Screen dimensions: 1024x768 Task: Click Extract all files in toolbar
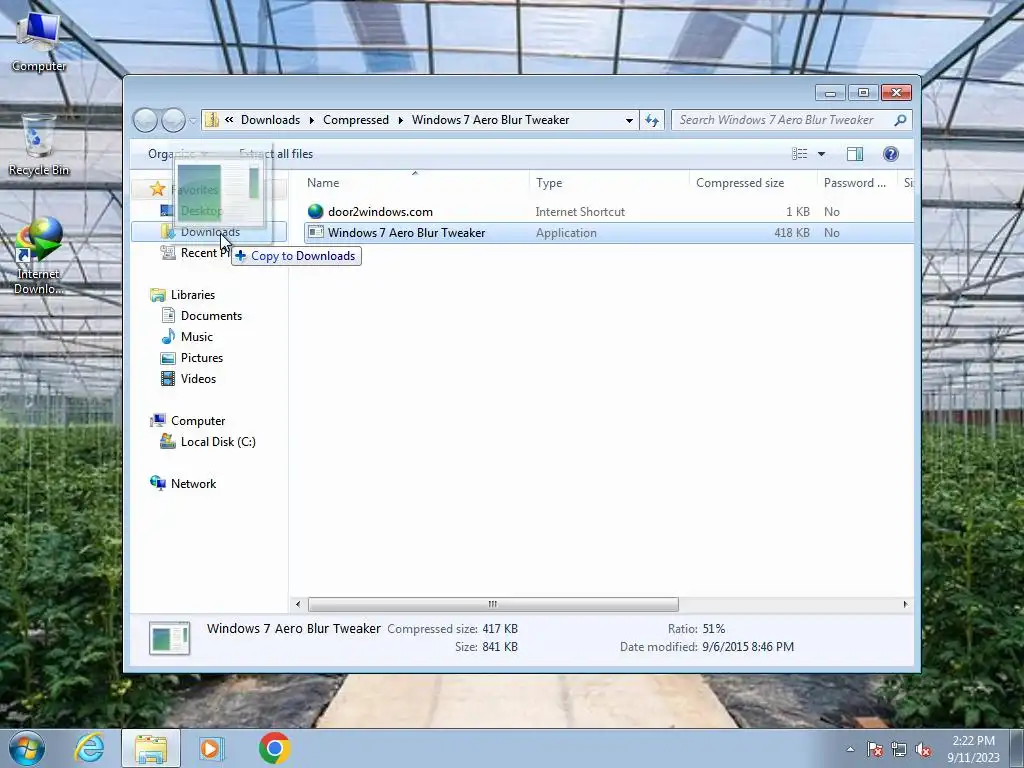(x=276, y=154)
